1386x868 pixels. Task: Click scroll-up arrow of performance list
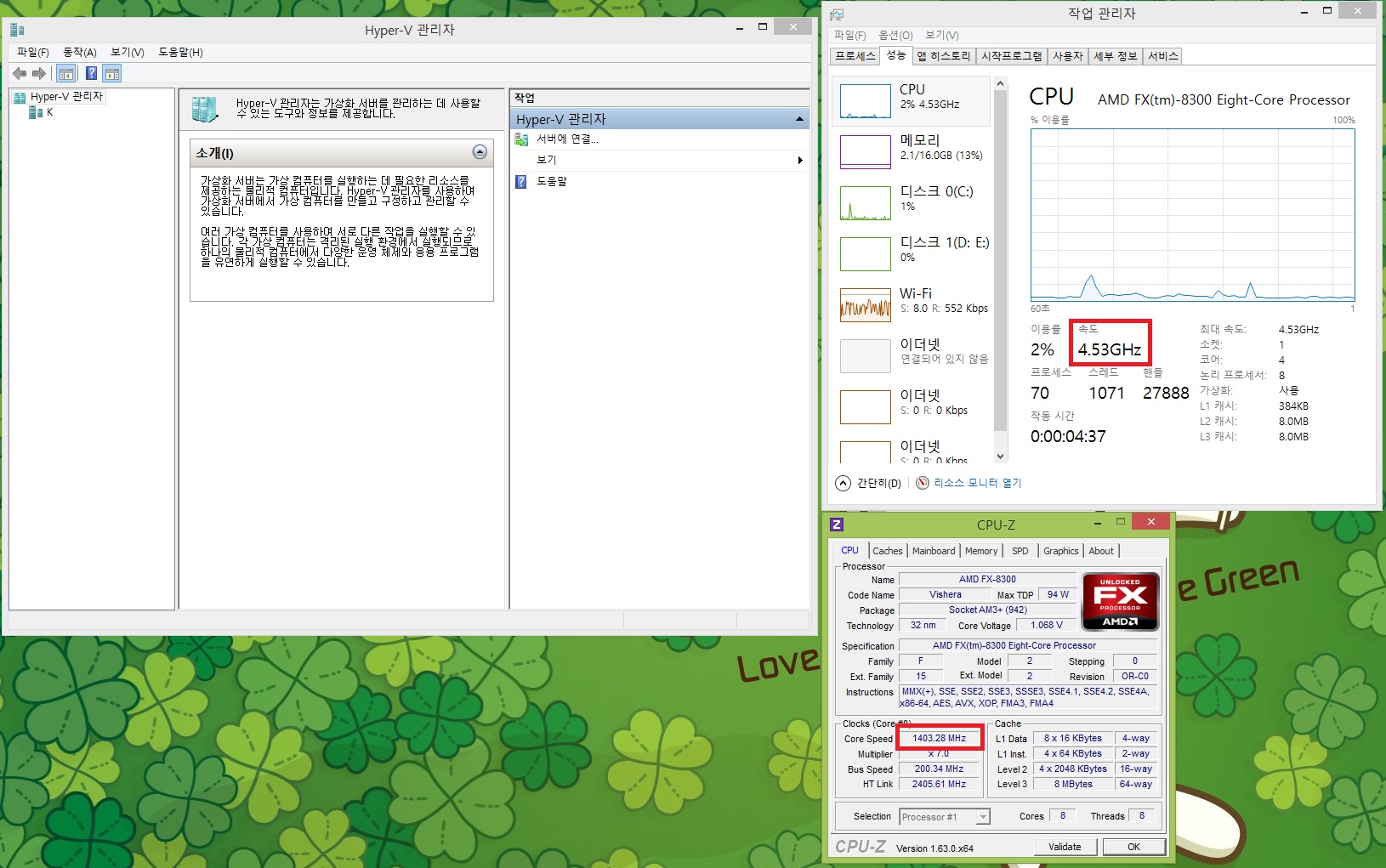1000,83
